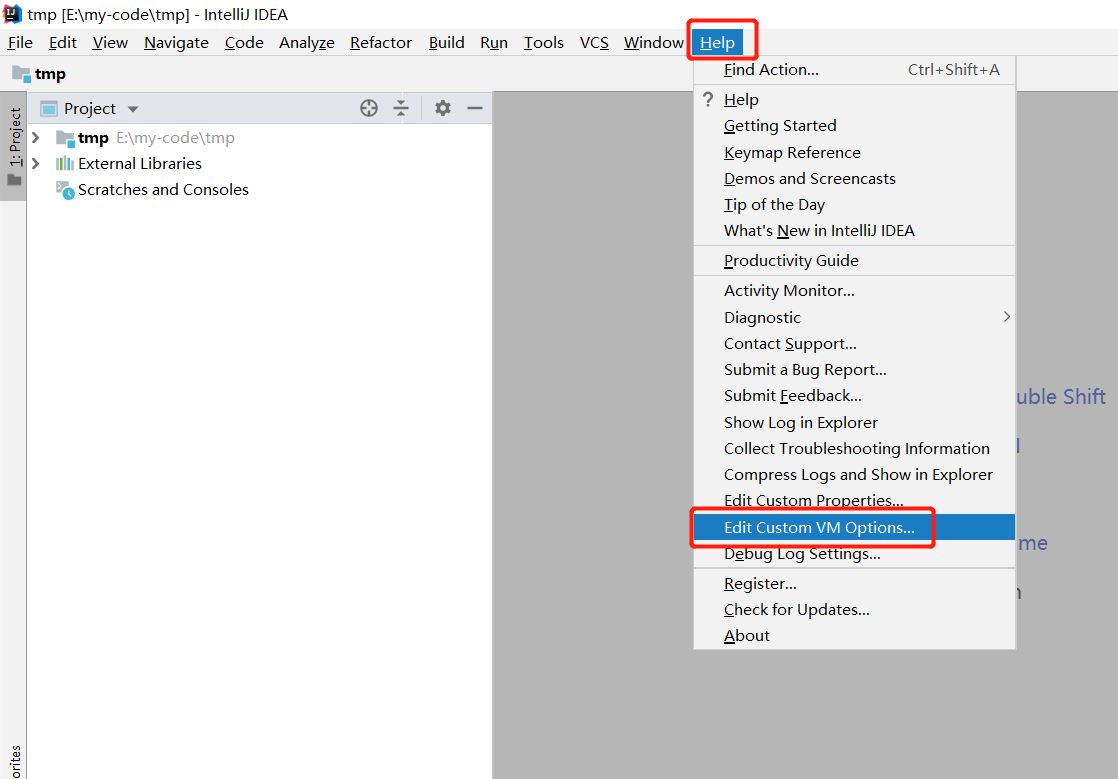The height and width of the screenshot is (779, 1118).
Task: Select Collect Troubleshooting Information
Action: [x=854, y=449]
